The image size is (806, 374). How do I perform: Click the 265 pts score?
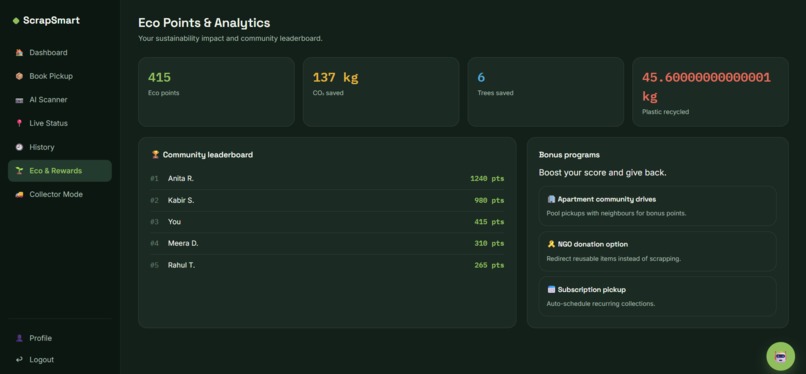tap(489, 265)
